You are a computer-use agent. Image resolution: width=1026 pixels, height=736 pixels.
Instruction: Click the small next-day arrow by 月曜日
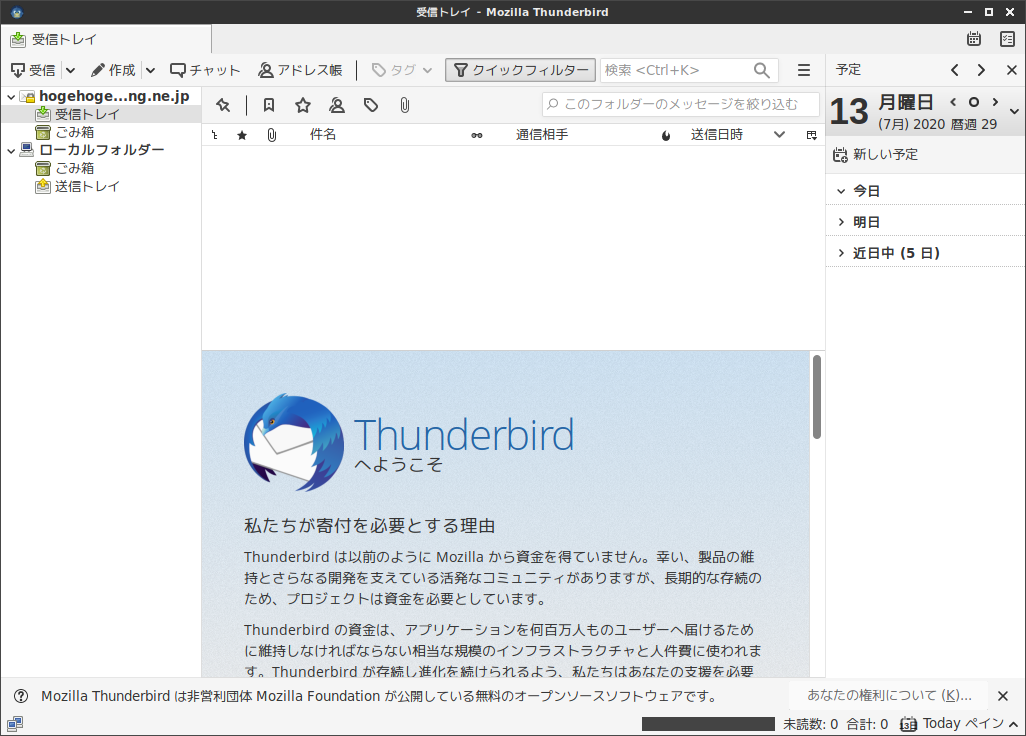(x=995, y=102)
